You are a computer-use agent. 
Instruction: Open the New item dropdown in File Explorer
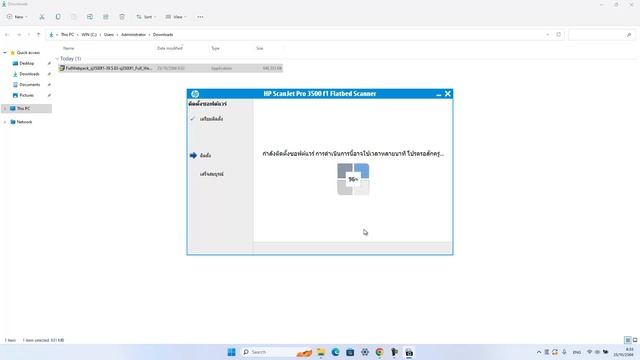[17, 17]
